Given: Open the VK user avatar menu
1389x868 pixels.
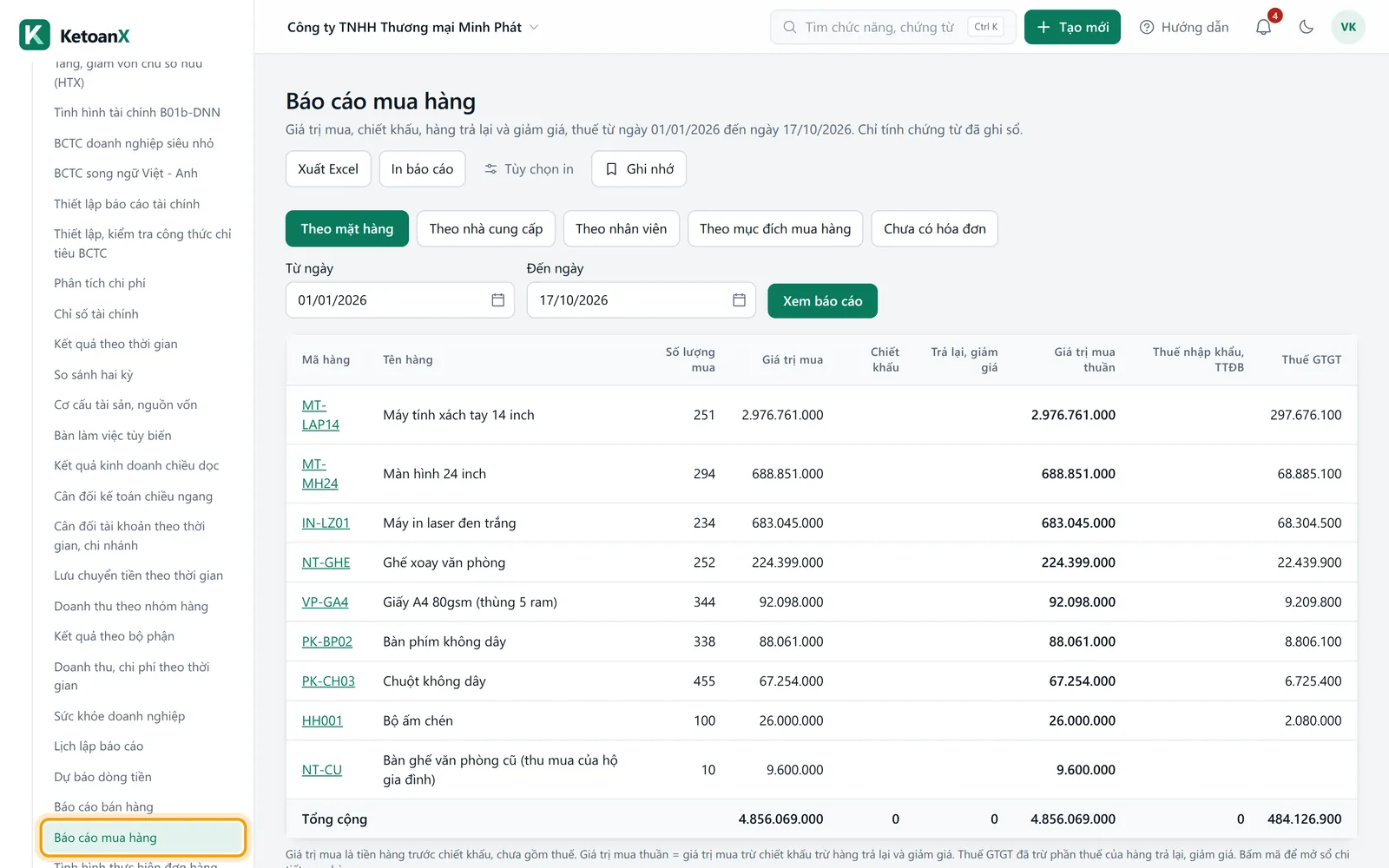Looking at the screenshot, I should point(1348,27).
